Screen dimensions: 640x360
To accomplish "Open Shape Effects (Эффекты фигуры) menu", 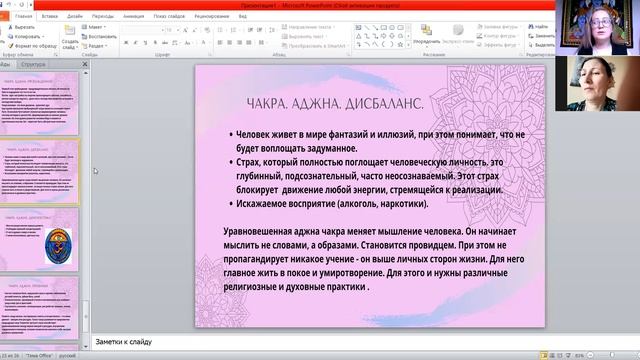I will point(498,45).
